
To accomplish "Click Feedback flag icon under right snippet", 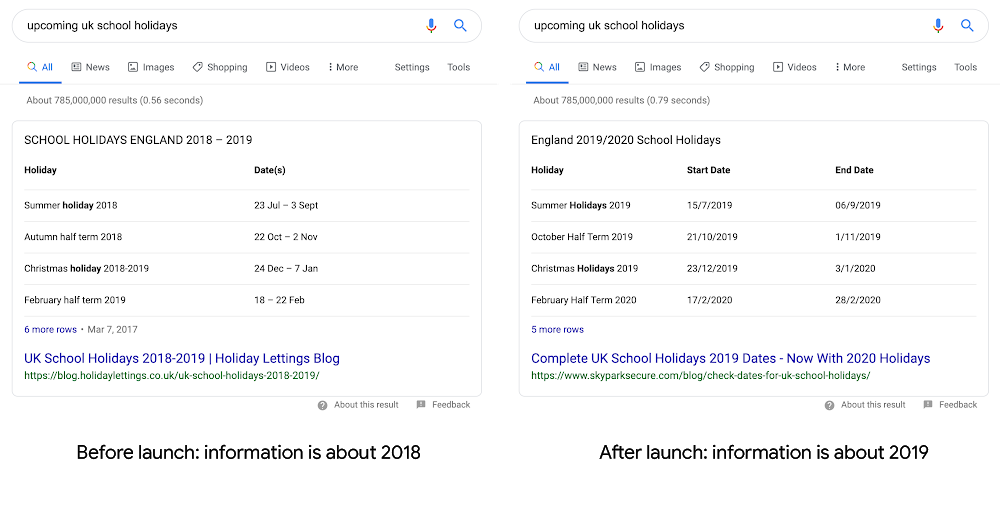I will click(928, 405).
